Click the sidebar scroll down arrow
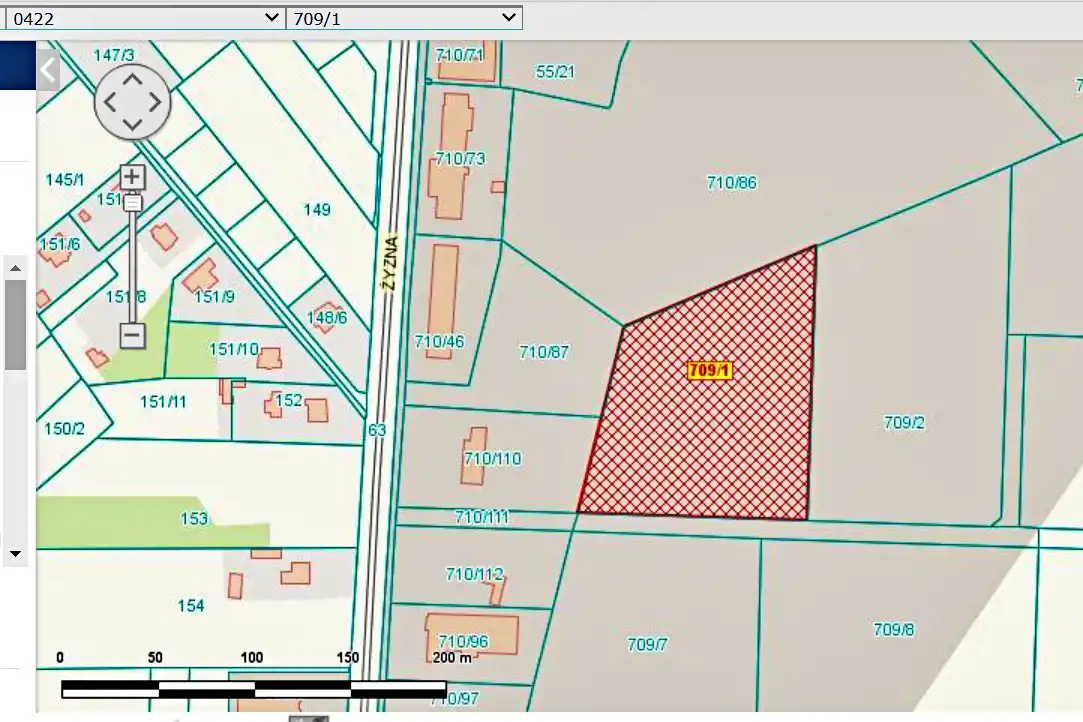The image size is (1083, 722). (15, 552)
